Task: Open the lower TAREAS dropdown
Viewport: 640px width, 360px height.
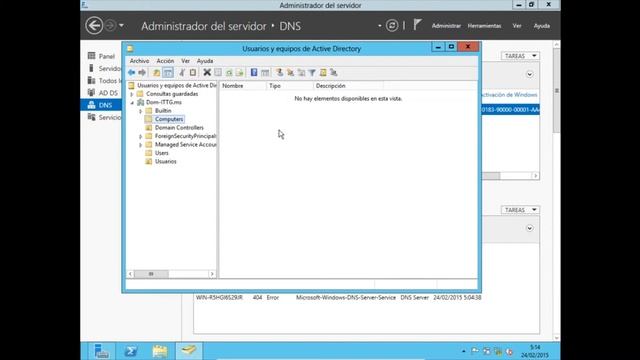Action: tap(520, 210)
